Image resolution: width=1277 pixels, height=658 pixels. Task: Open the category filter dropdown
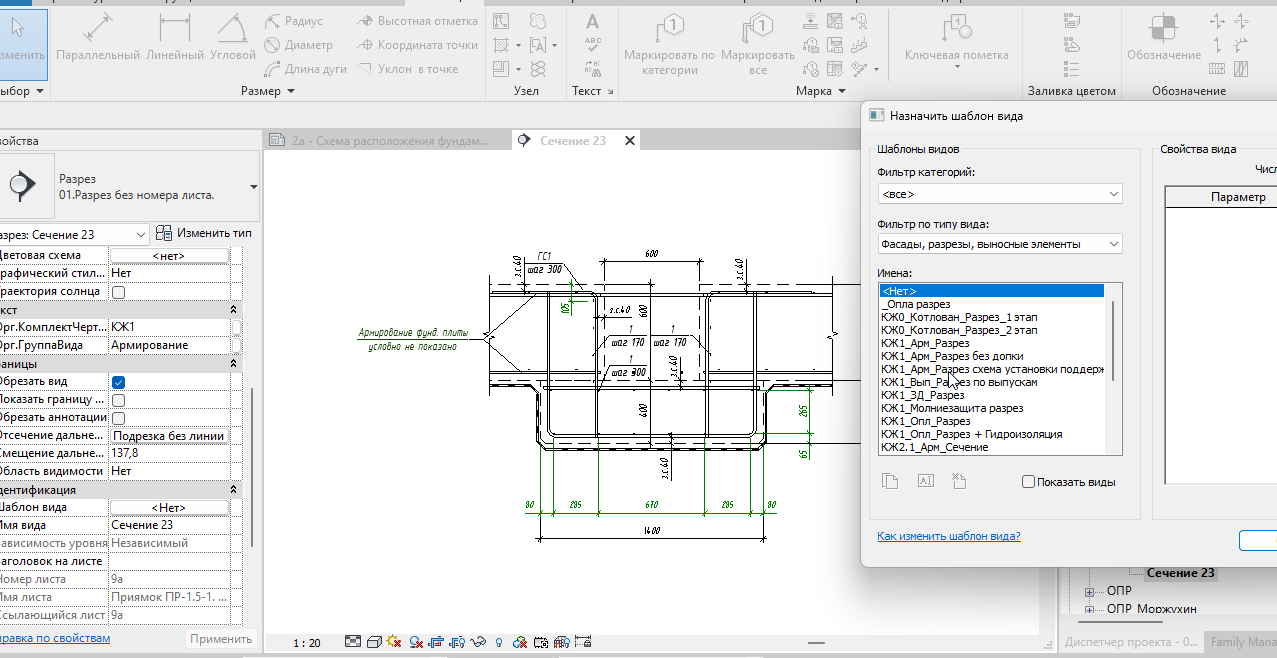(x=999, y=194)
